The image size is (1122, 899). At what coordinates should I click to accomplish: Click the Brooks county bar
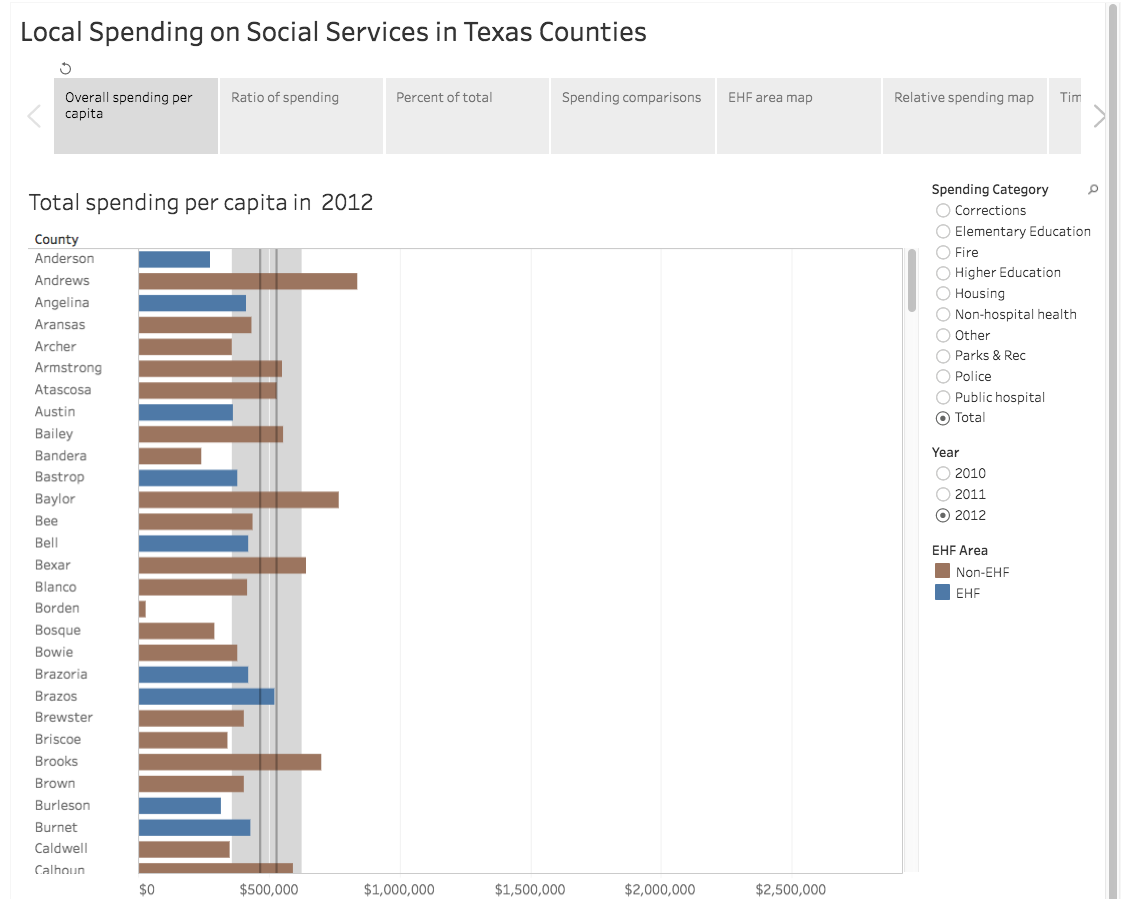[230, 762]
